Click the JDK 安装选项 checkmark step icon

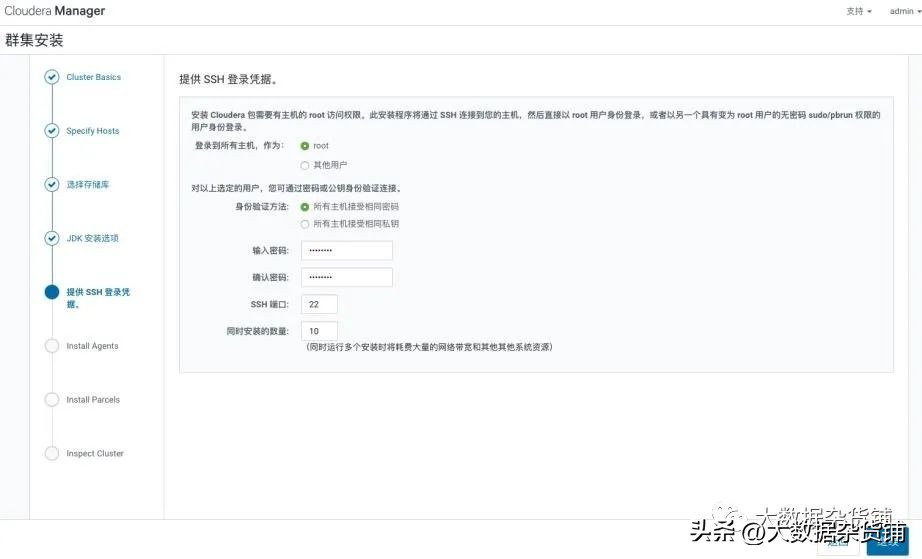[52, 238]
